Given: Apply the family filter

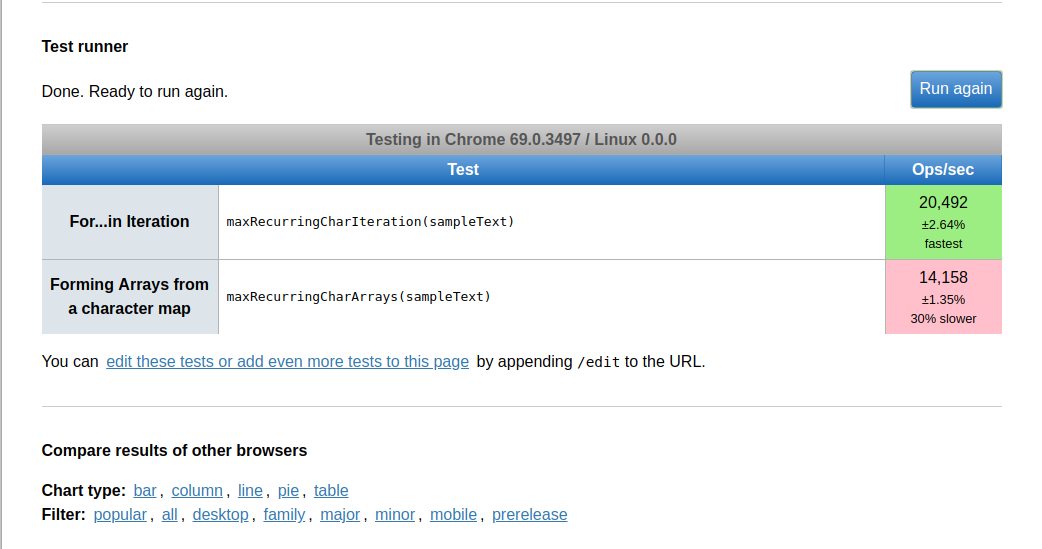Looking at the screenshot, I should click(x=284, y=515).
